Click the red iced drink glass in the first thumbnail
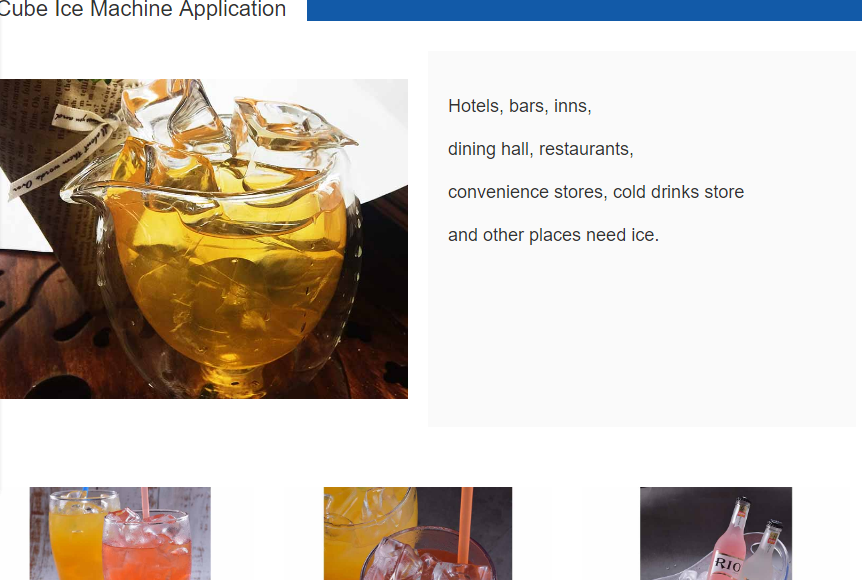Screen dimensions: 862x580 [x=147, y=546]
